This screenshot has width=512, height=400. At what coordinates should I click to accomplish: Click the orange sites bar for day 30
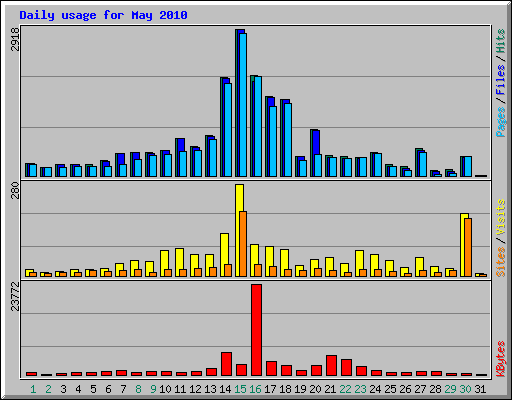pyautogui.click(x=468, y=248)
